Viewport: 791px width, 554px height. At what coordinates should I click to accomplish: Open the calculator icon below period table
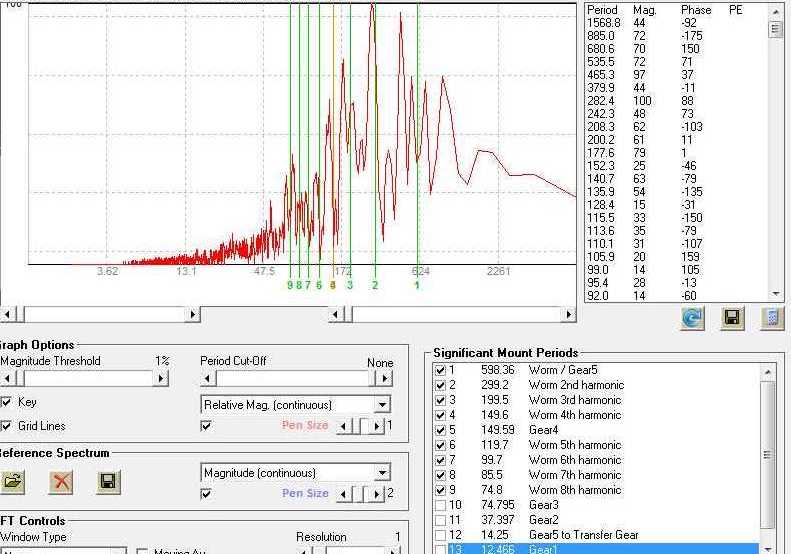tap(771, 318)
